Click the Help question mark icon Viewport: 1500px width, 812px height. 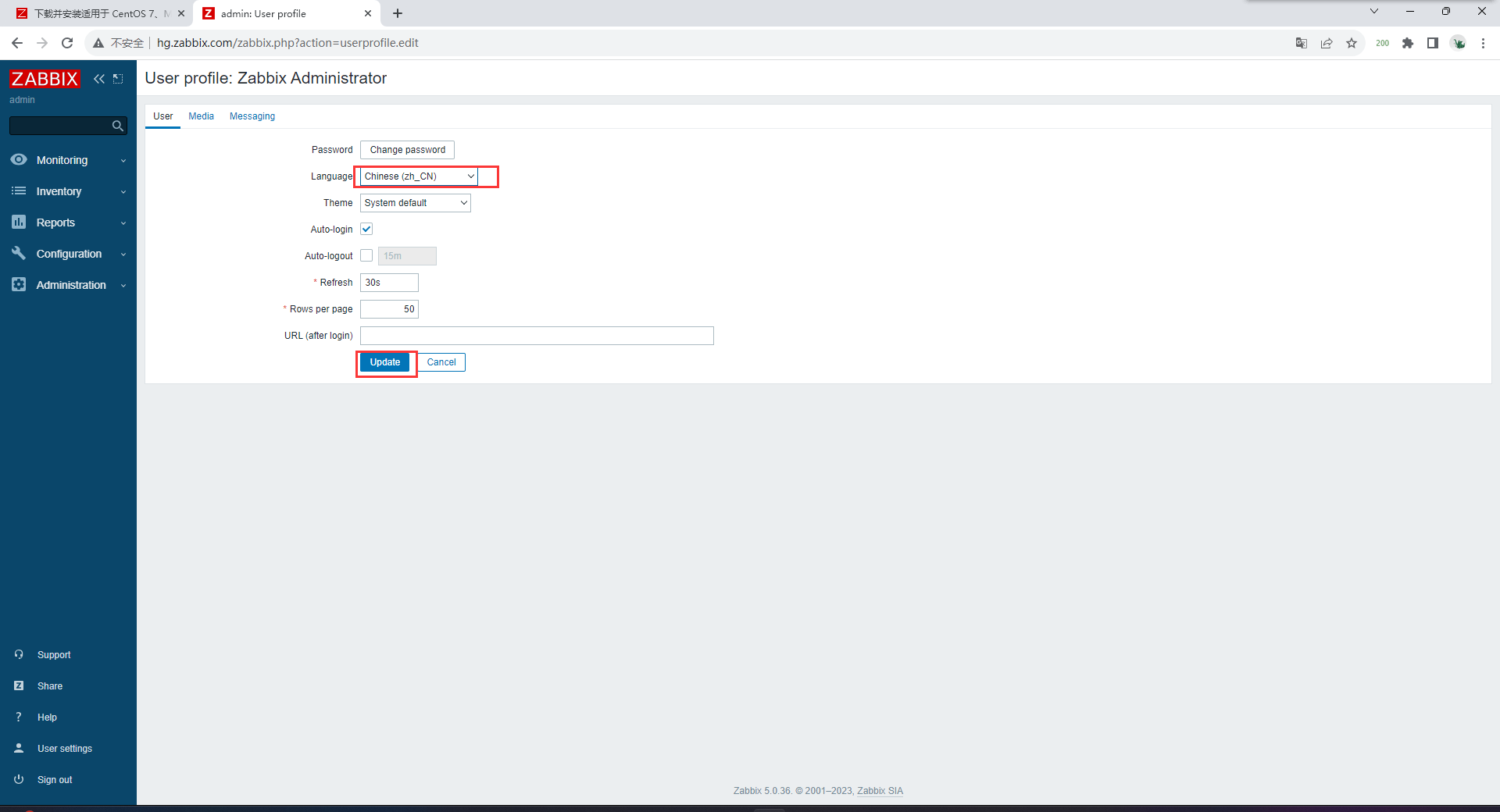tap(19, 717)
